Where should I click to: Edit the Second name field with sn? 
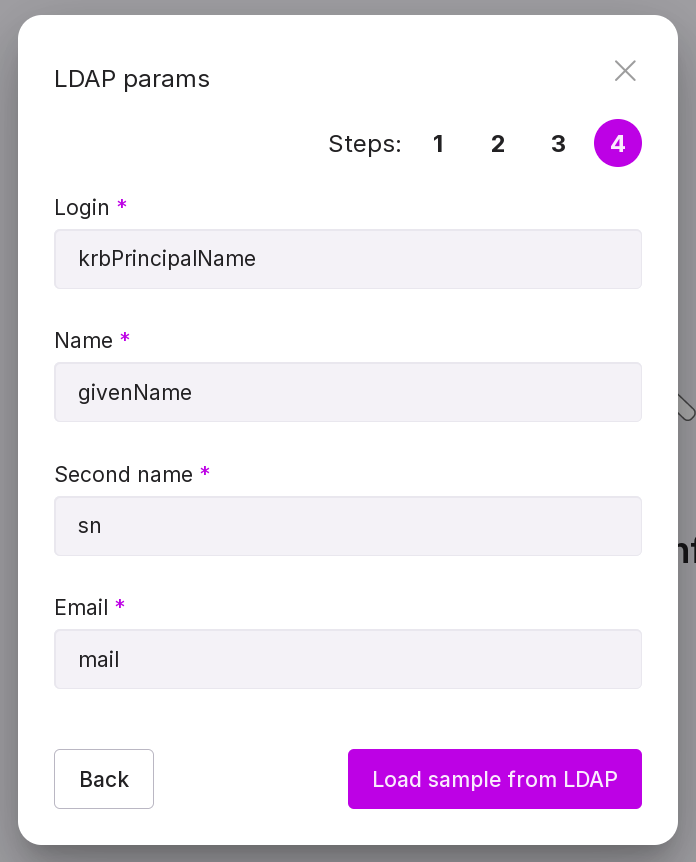tap(348, 526)
